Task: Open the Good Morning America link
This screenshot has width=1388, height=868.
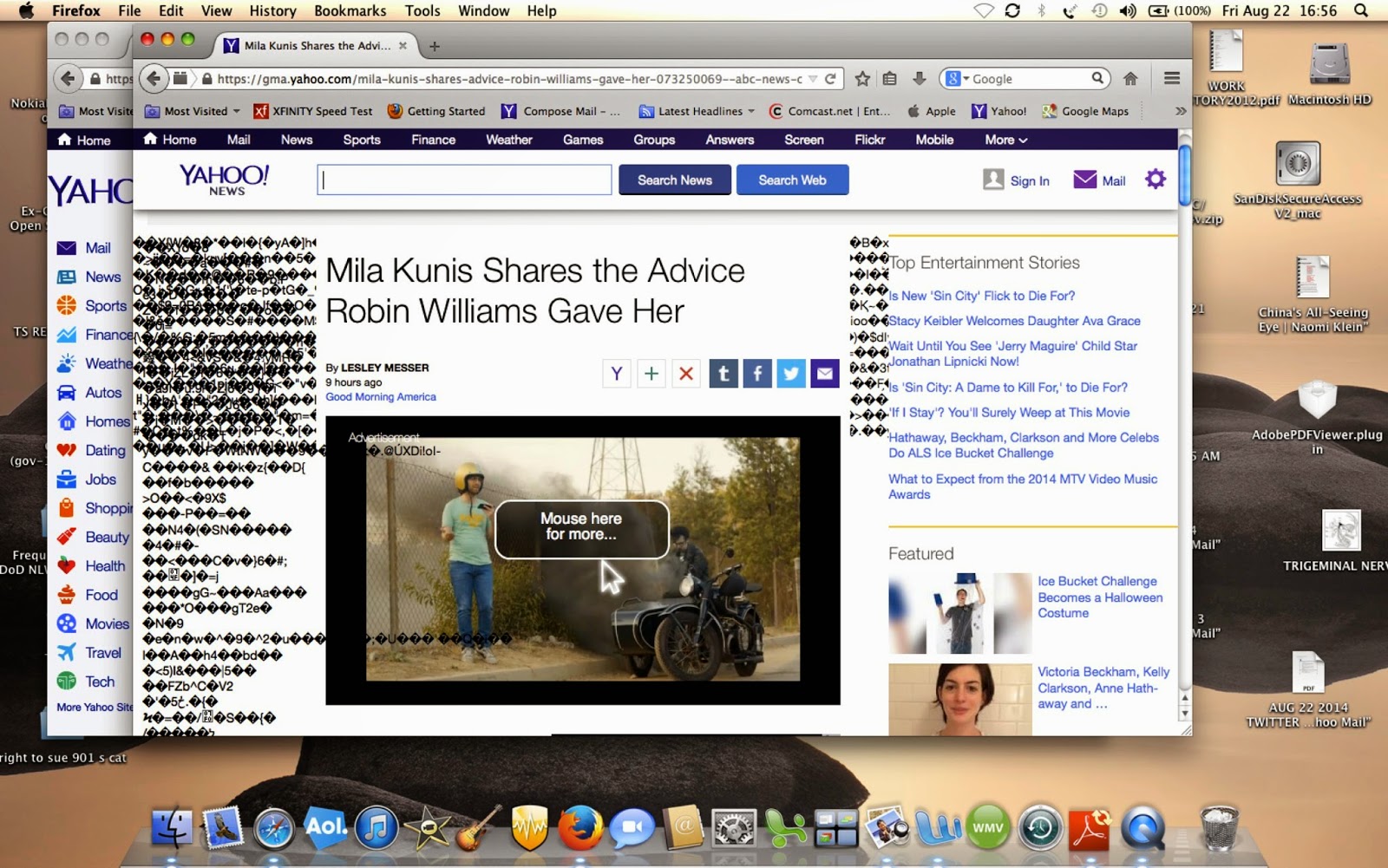Action: [x=381, y=397]
